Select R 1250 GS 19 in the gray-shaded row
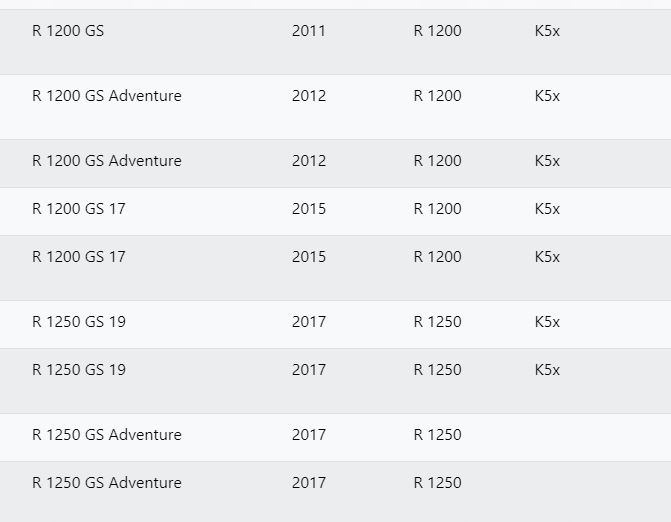Screen dimensions: 671x522 (x=79, y=370)
